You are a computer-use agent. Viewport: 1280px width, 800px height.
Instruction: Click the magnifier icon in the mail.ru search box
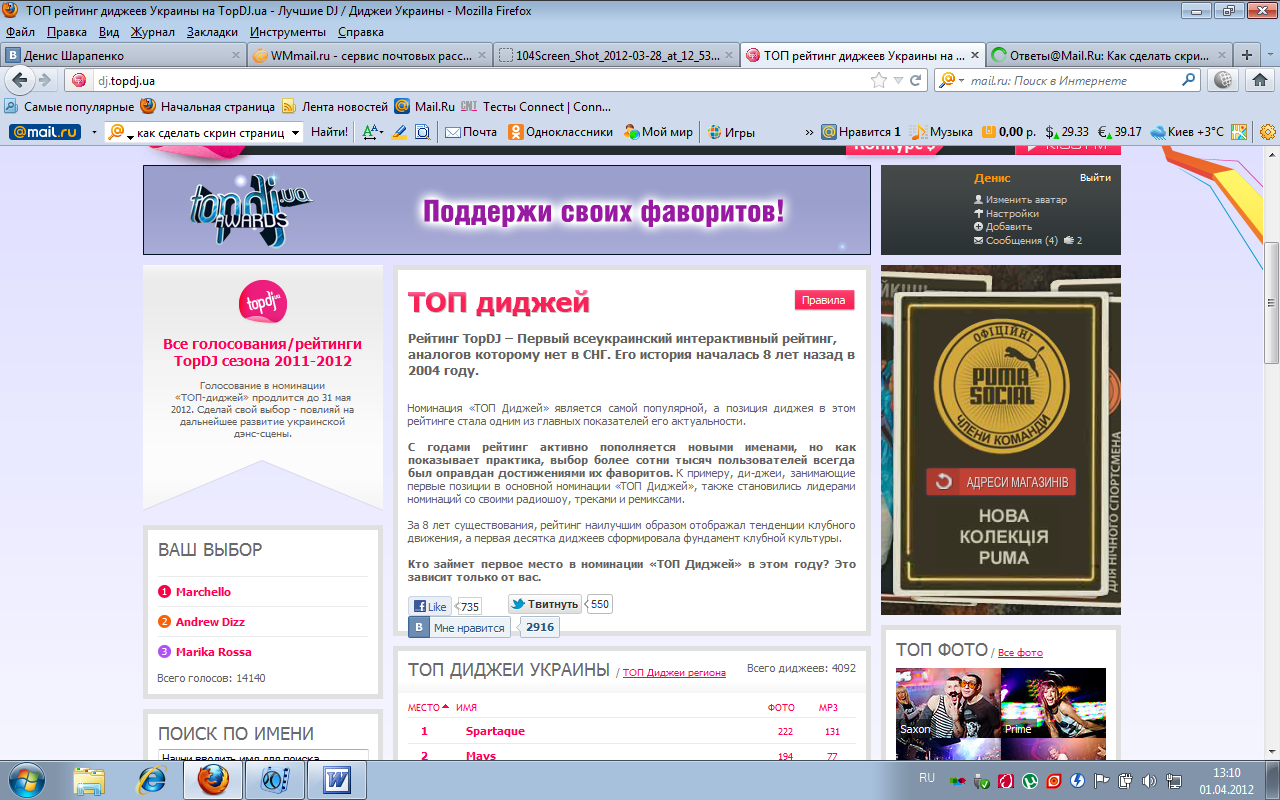coord(1189,80)
